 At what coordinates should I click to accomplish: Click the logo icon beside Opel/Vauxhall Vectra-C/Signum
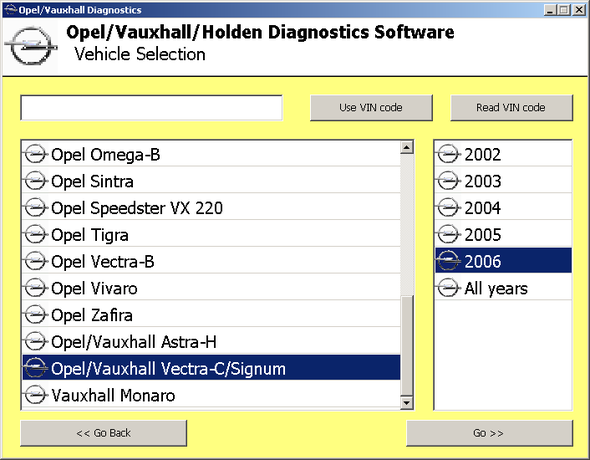pyautogui.click(x=35, y=368)
